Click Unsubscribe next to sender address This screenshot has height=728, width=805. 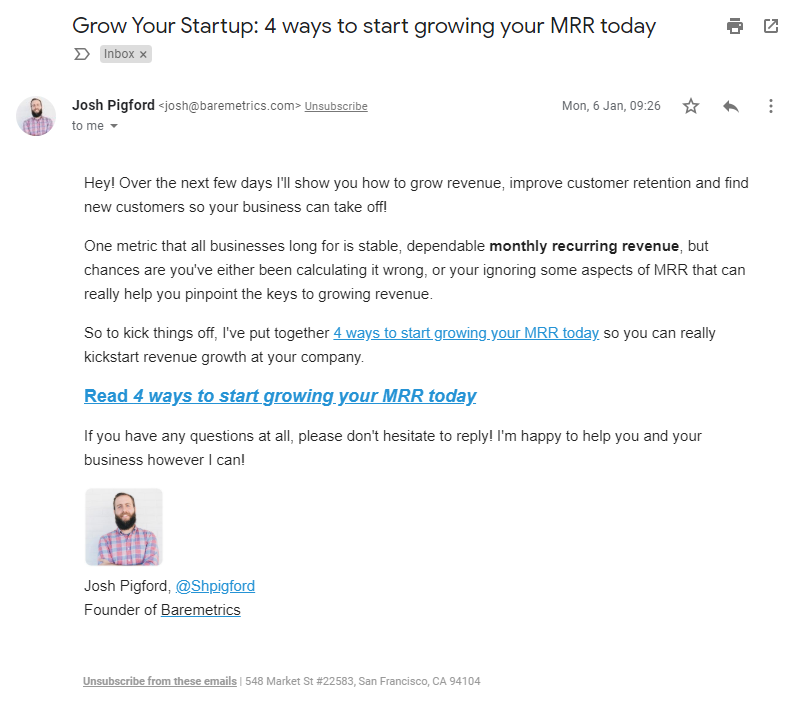[336, 107]
